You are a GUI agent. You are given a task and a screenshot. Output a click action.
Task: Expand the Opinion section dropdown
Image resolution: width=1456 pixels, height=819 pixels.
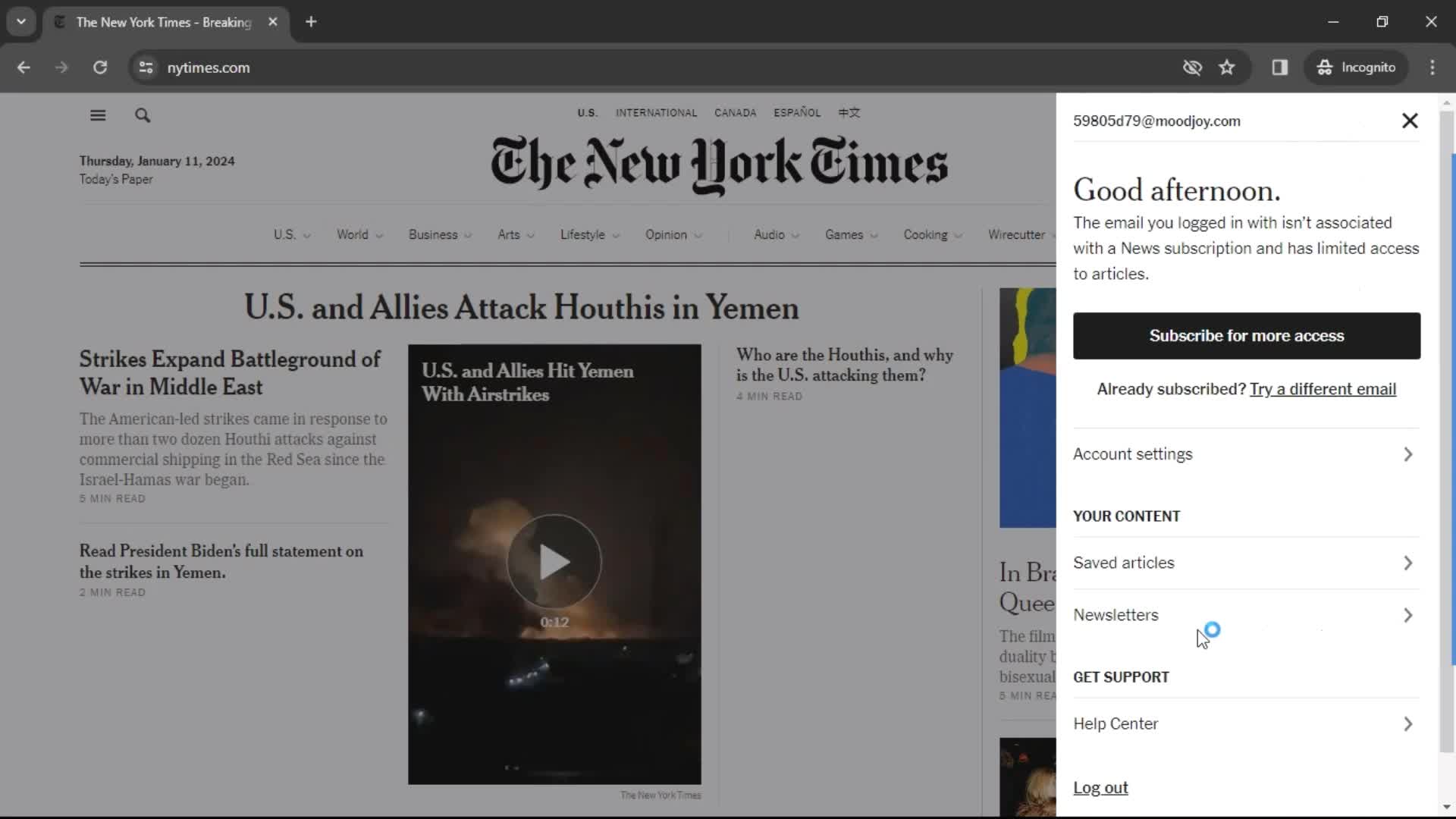click(x=673, y=235)
